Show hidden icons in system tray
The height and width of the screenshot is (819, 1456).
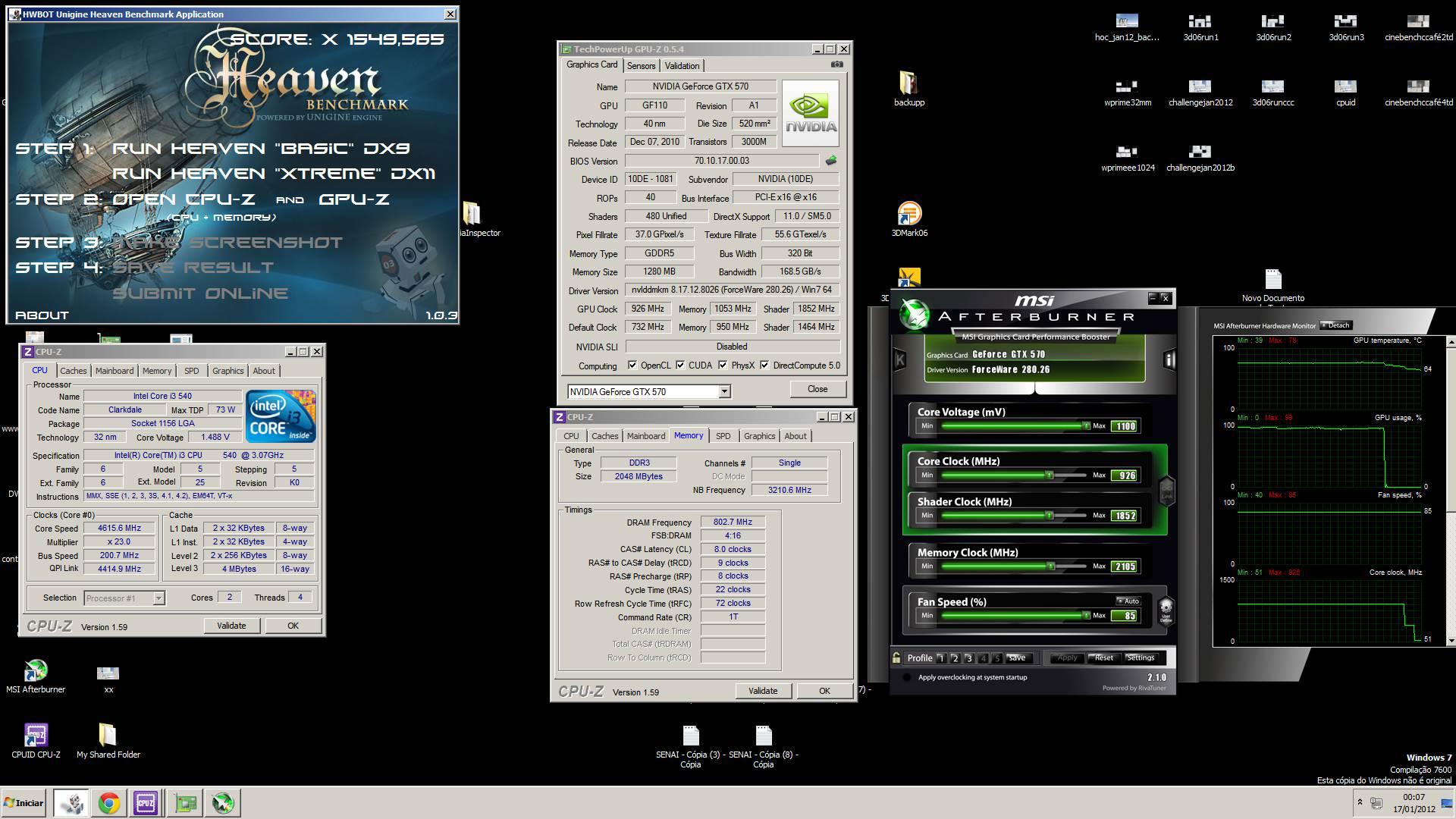click(x=1360, y=802)
